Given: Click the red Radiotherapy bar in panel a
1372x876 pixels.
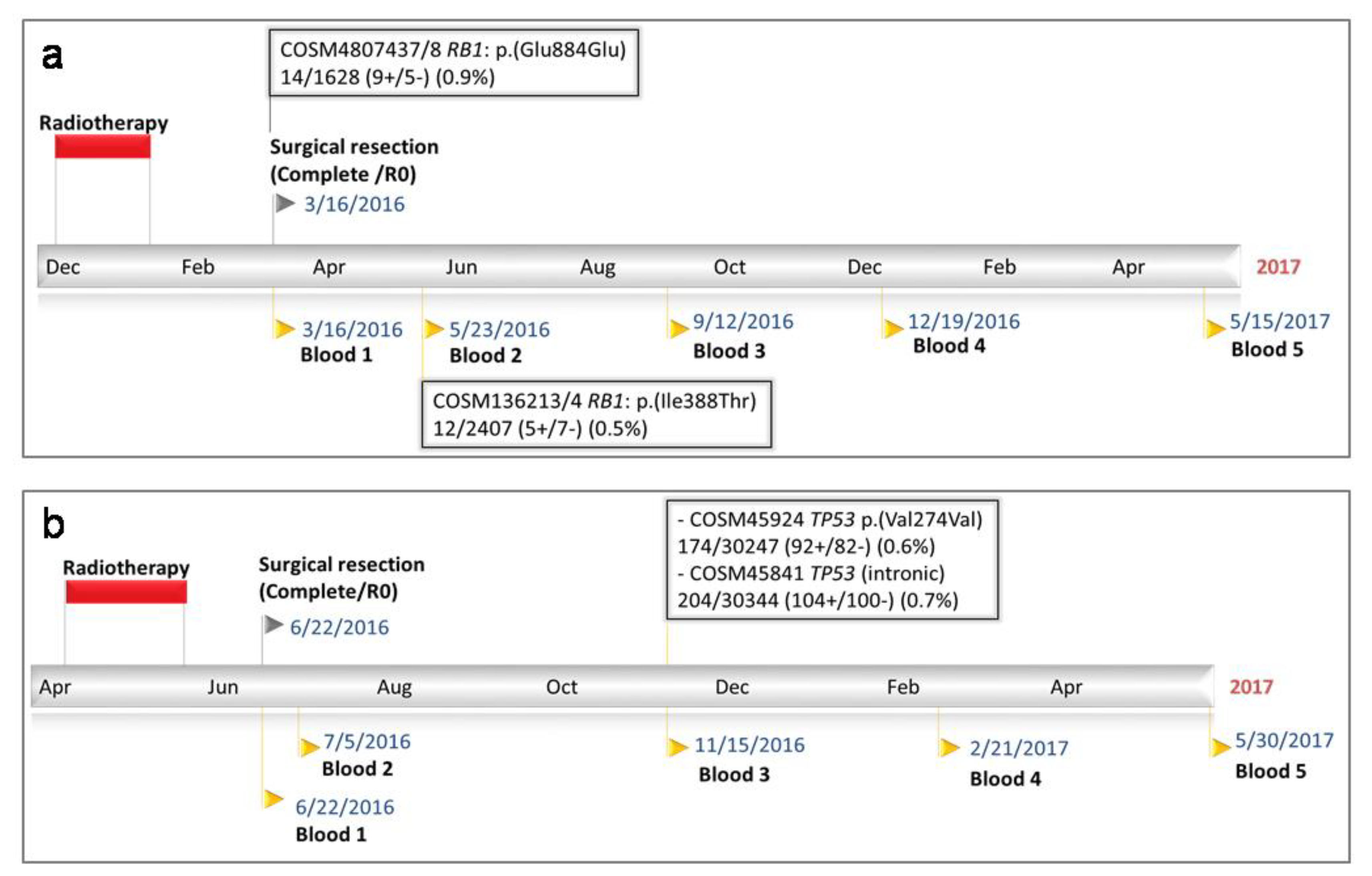Looking at the screenshot, I should pyautogui.click(x=103, y=147).
